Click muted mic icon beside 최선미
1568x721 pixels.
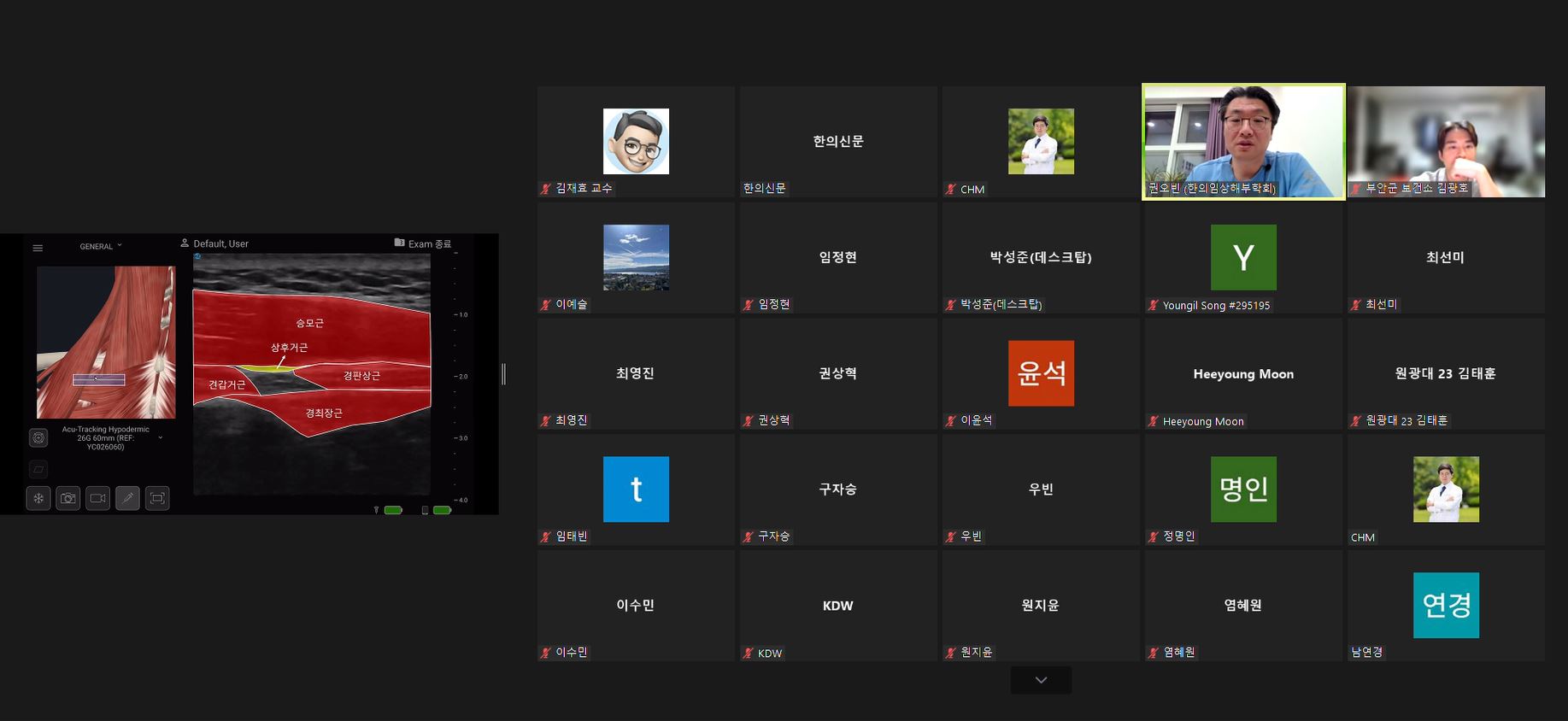click(x=1355, y=305)
